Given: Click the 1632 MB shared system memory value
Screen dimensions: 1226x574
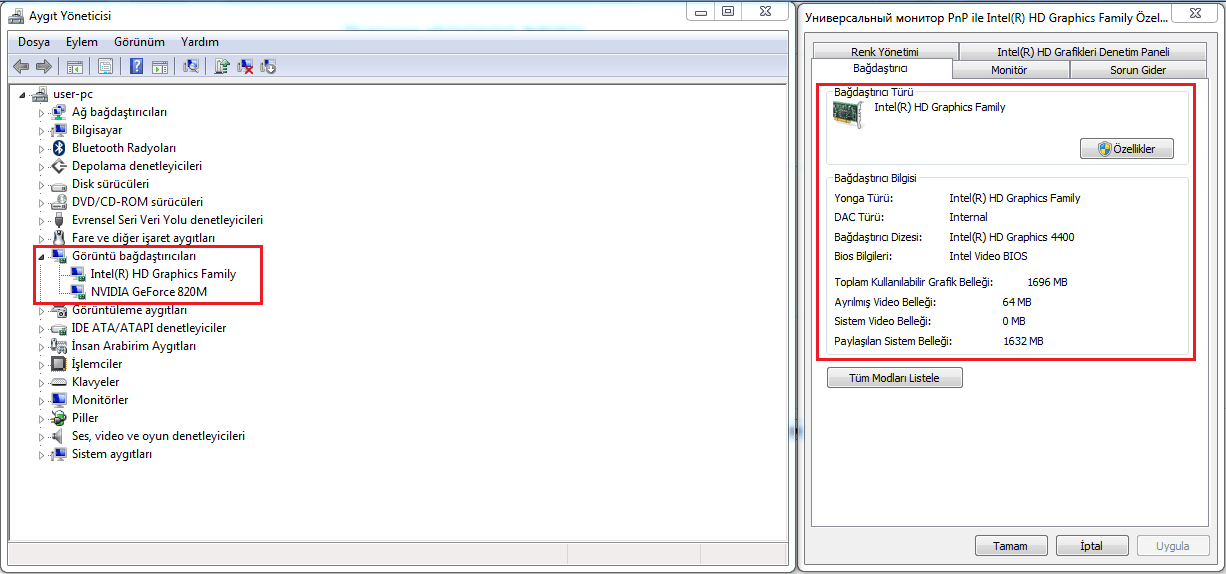Looking at the screenshot, I should coord(1023,341).
